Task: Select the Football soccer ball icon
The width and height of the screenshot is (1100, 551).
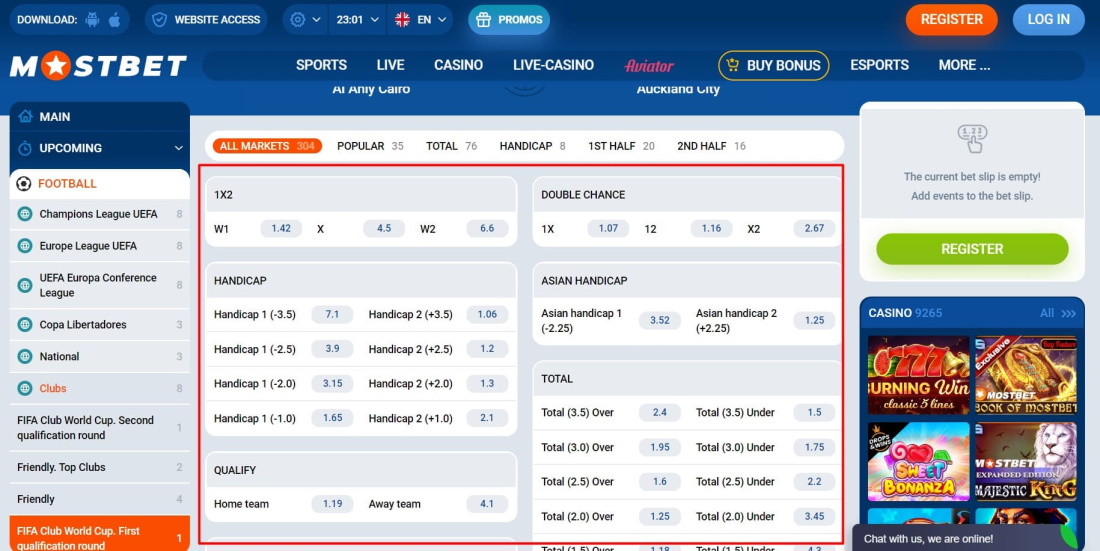Action: pyautogui.click(x=23, y=184)
